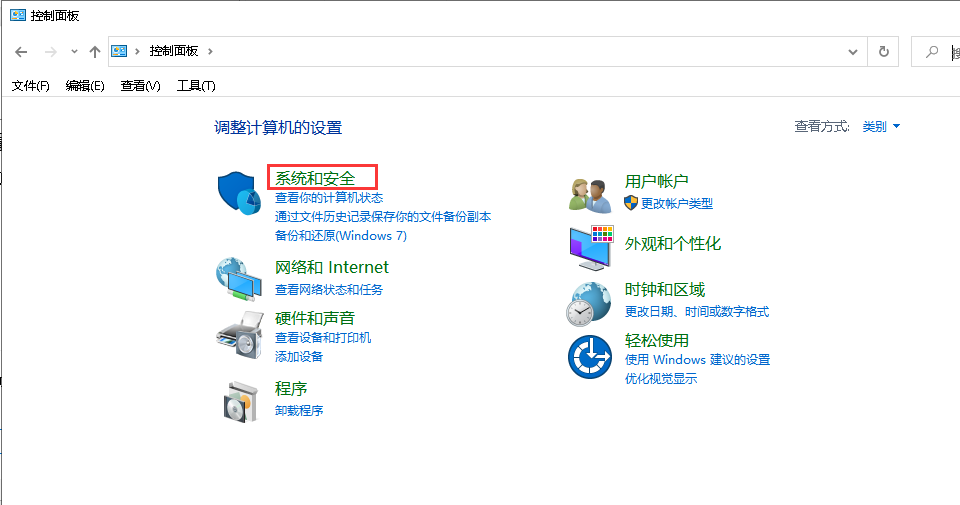
Task: Open the 工具(T) menu
Action: coord(196,86)
